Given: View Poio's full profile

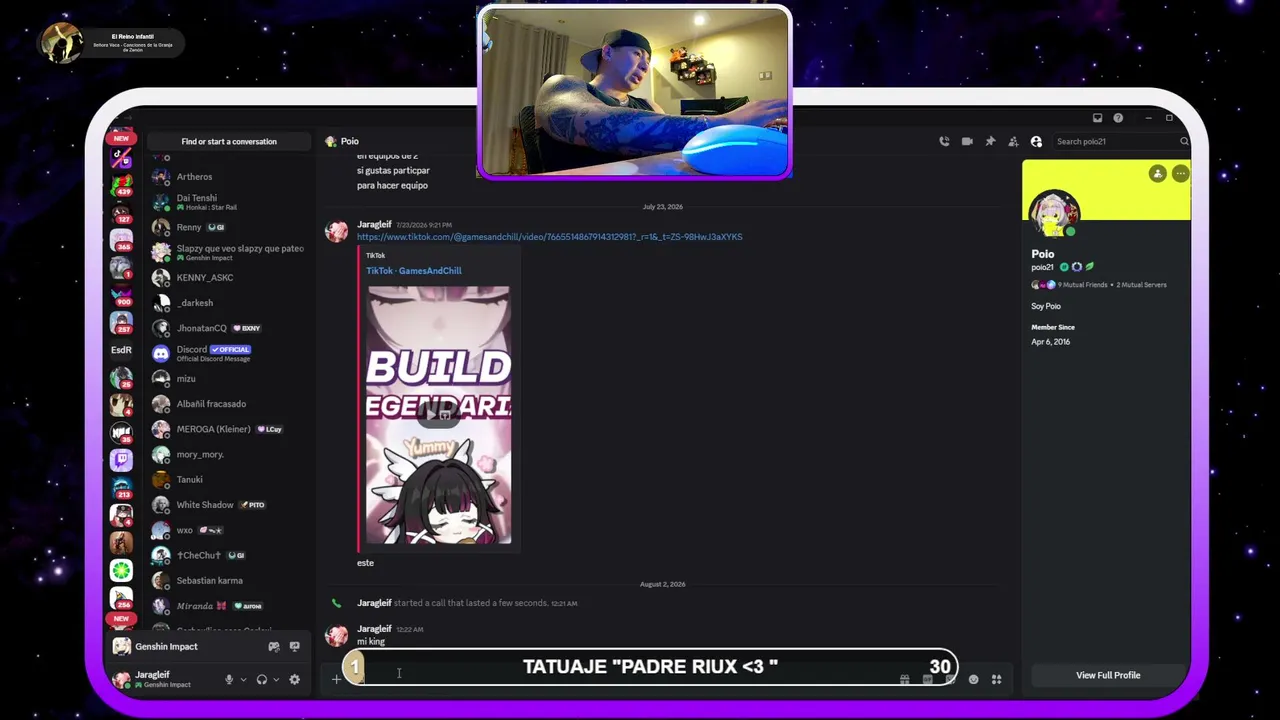Looking at the screenshot, I should (x=1108, y=675).
